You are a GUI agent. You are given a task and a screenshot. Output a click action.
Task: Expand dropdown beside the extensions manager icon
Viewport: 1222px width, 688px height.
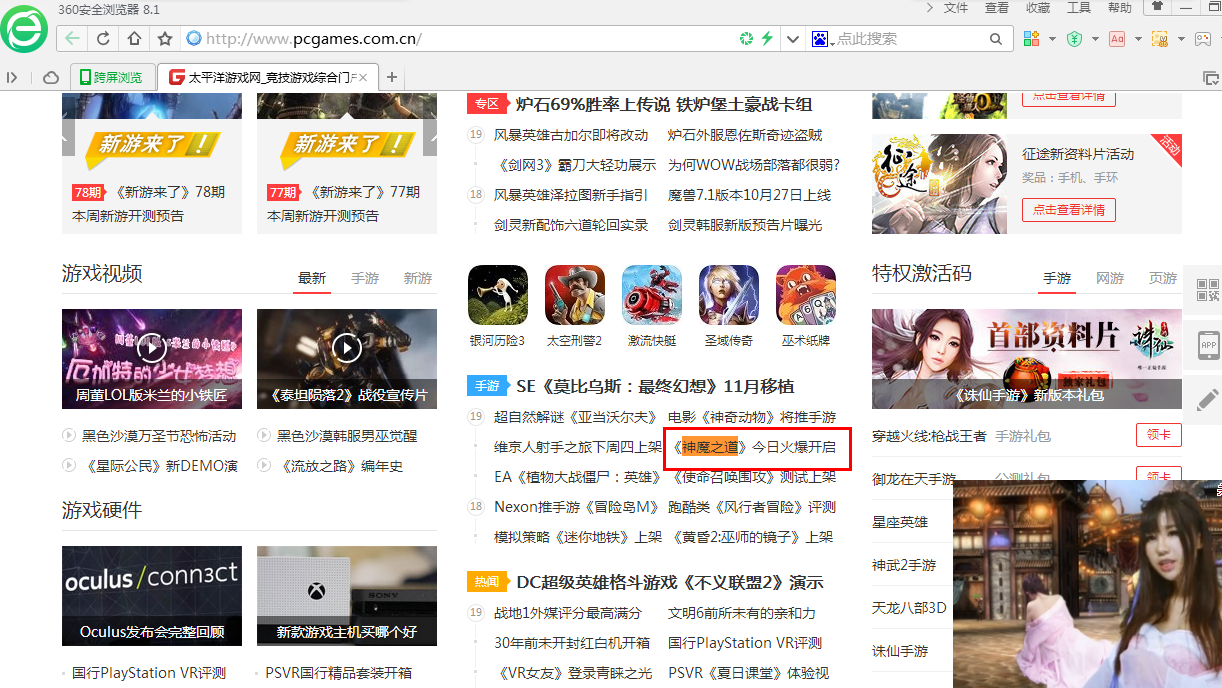pos(1052,39)
